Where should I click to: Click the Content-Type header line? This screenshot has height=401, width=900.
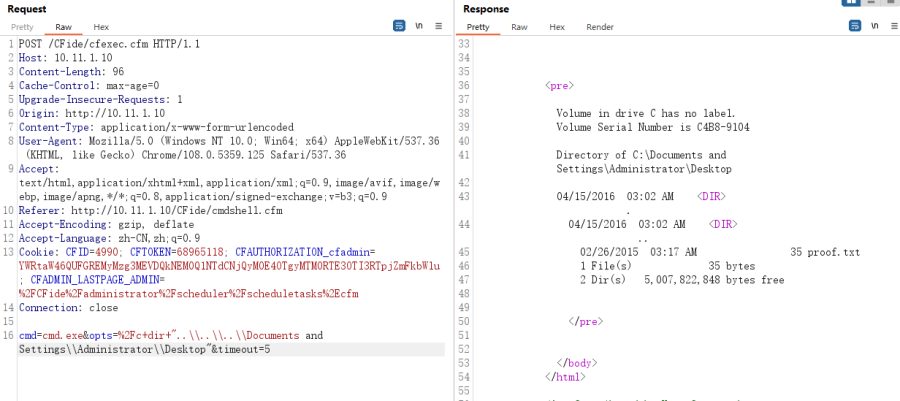[156, 127]
